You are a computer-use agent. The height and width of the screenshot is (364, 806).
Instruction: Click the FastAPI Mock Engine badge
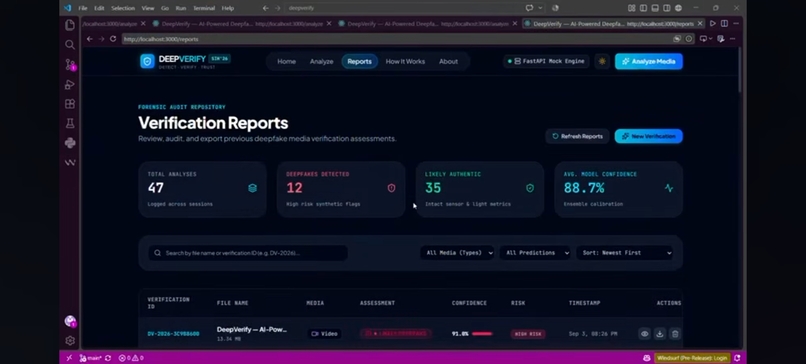[x=546, y=61]
